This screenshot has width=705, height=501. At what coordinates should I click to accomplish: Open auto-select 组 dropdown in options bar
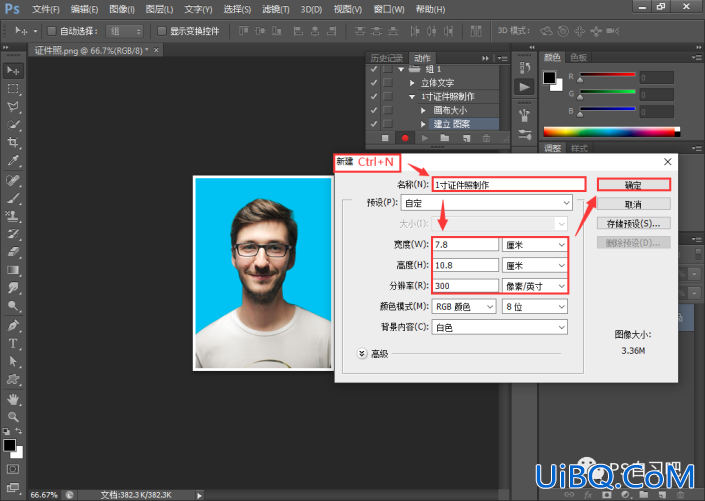pyautogui.click(x=125, y=31)
